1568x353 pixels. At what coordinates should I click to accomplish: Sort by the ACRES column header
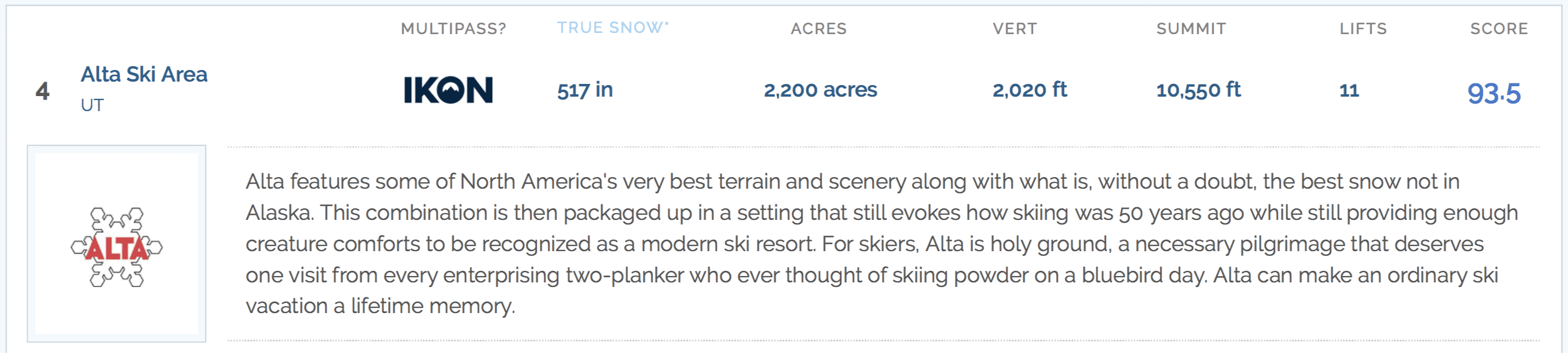tap(819, 28)
